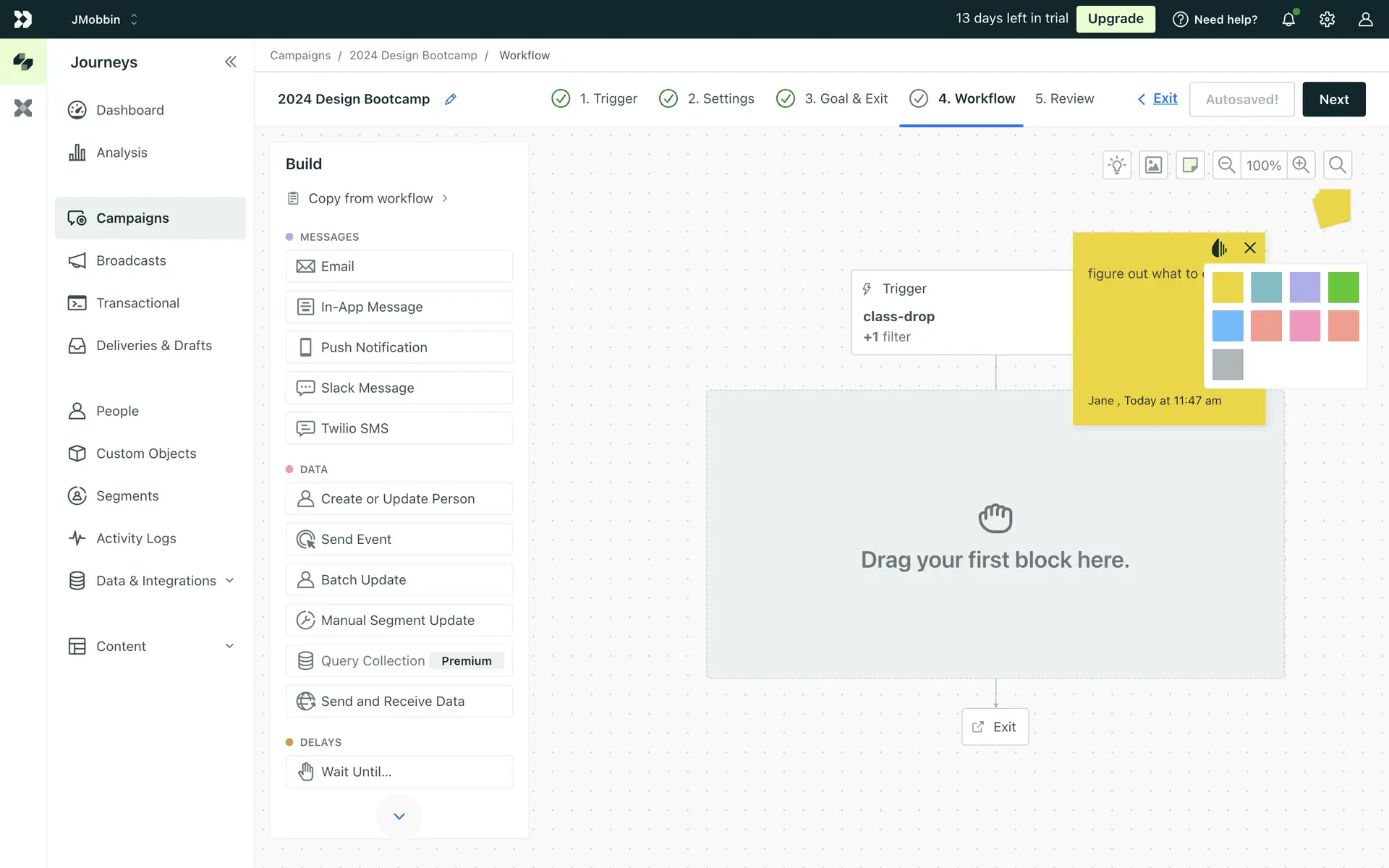Collapse the Journeys sidebar
The image size is (1389, 868).
tap(230, 62)
